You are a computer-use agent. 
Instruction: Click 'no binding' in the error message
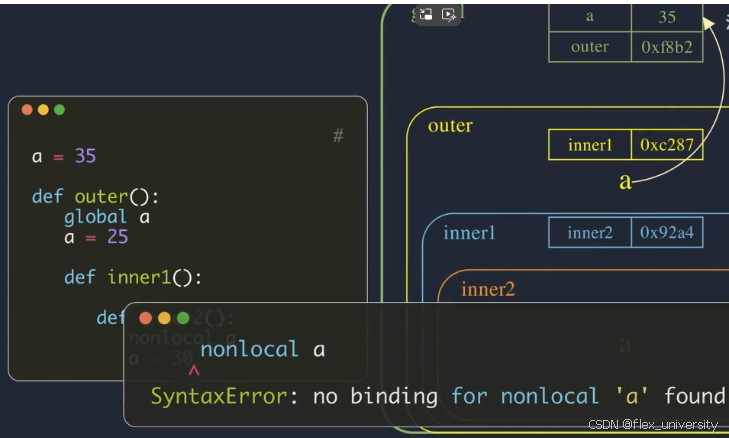(x=375, y=397)
